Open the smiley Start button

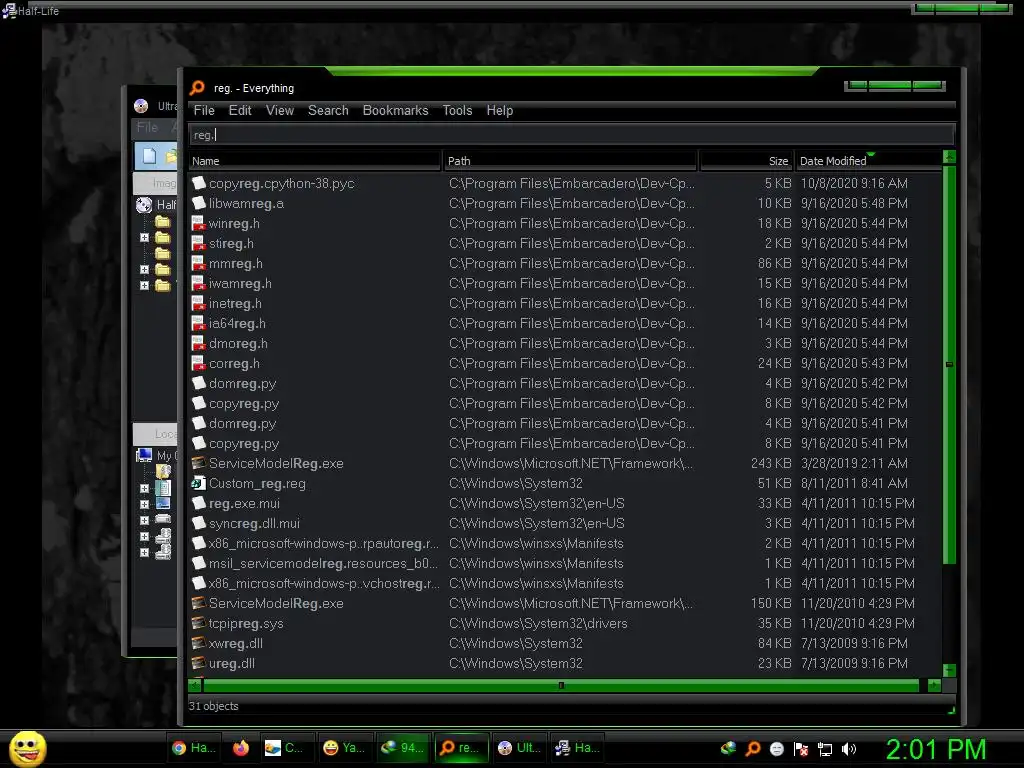[x=27, y=748]
